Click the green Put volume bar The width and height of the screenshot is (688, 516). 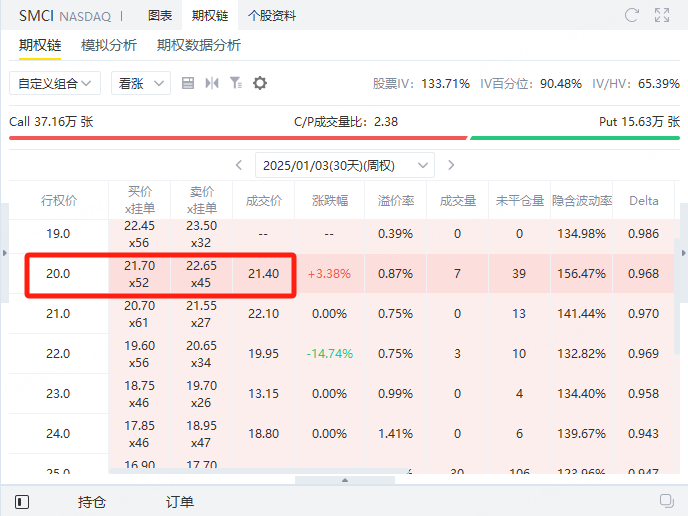pos(575,138)
